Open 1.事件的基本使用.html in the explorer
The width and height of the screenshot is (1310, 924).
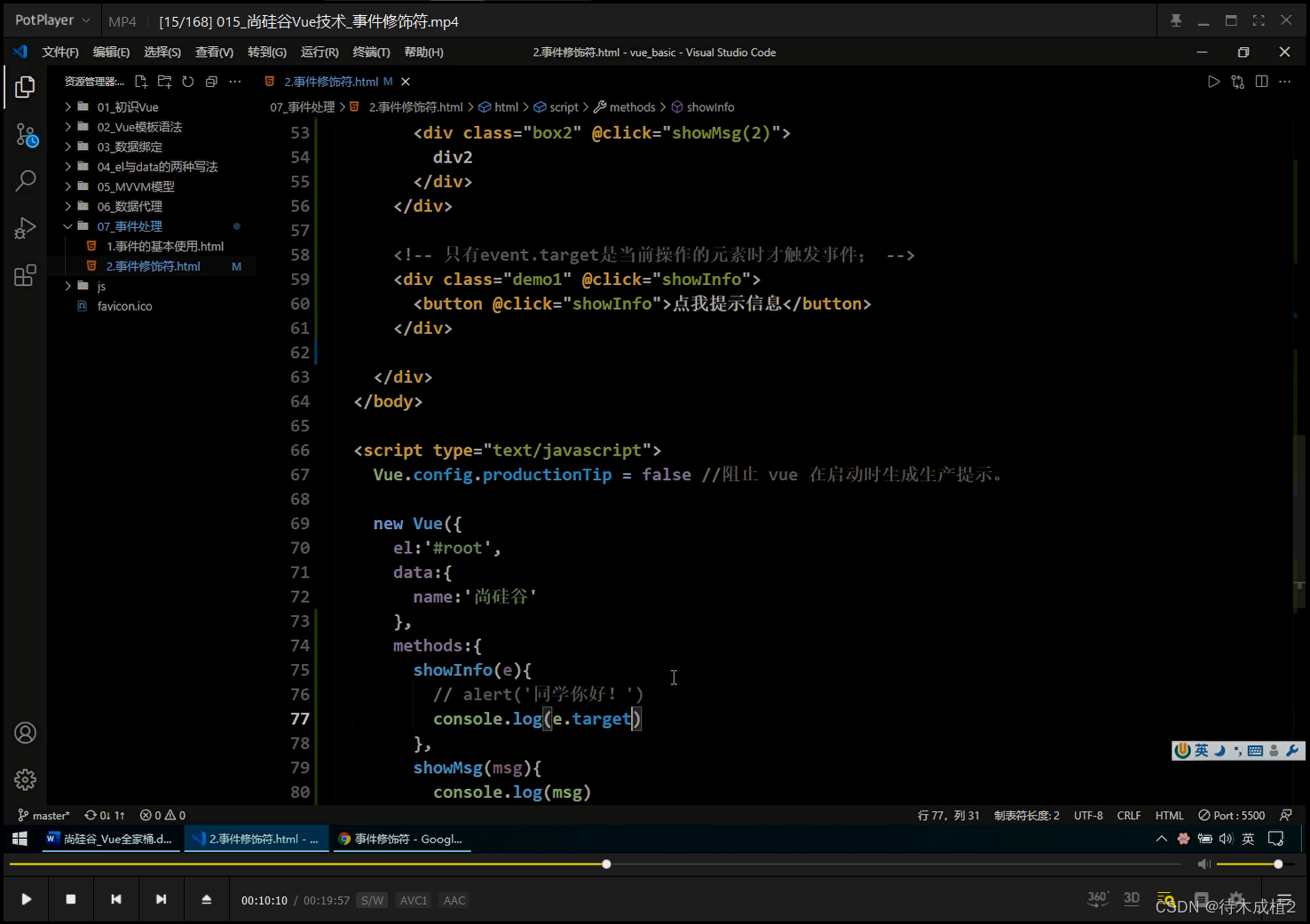[x=165, y=246]
